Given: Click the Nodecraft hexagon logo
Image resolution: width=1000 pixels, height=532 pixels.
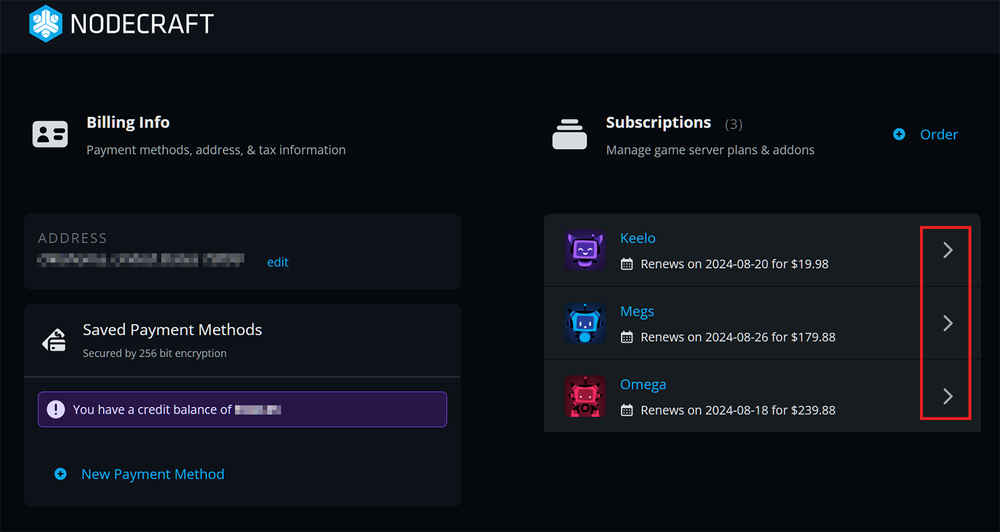Looking at the screenshot, I should [x=45, y=24].
